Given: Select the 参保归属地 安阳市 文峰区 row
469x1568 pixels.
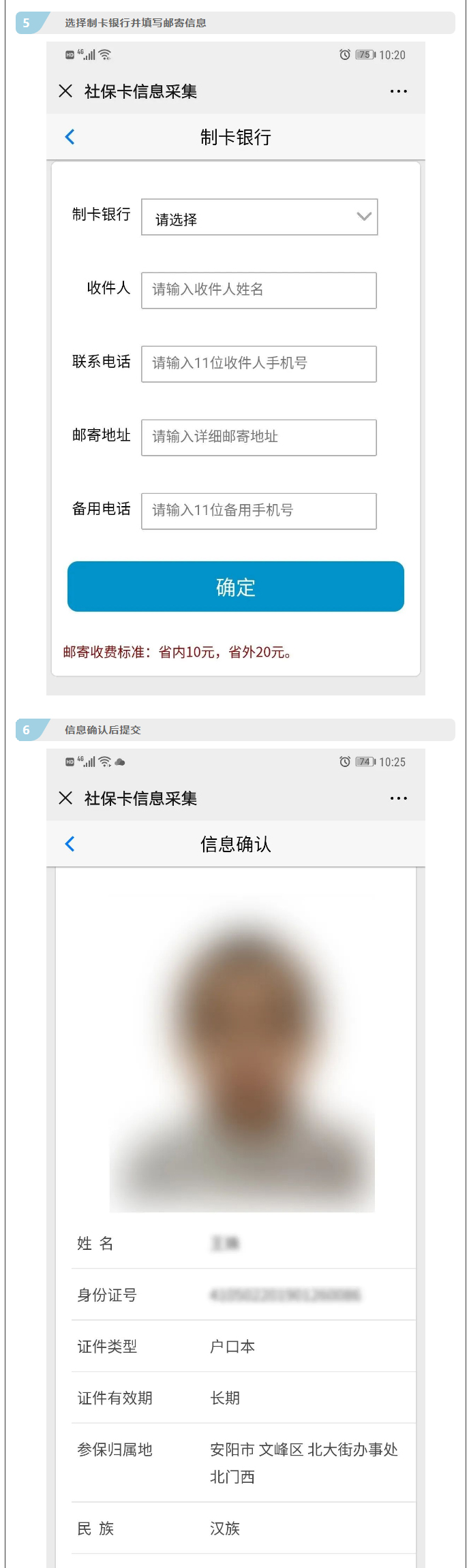Looking at the screenshot, I should pyautogui.click(x=244, y=1462).
